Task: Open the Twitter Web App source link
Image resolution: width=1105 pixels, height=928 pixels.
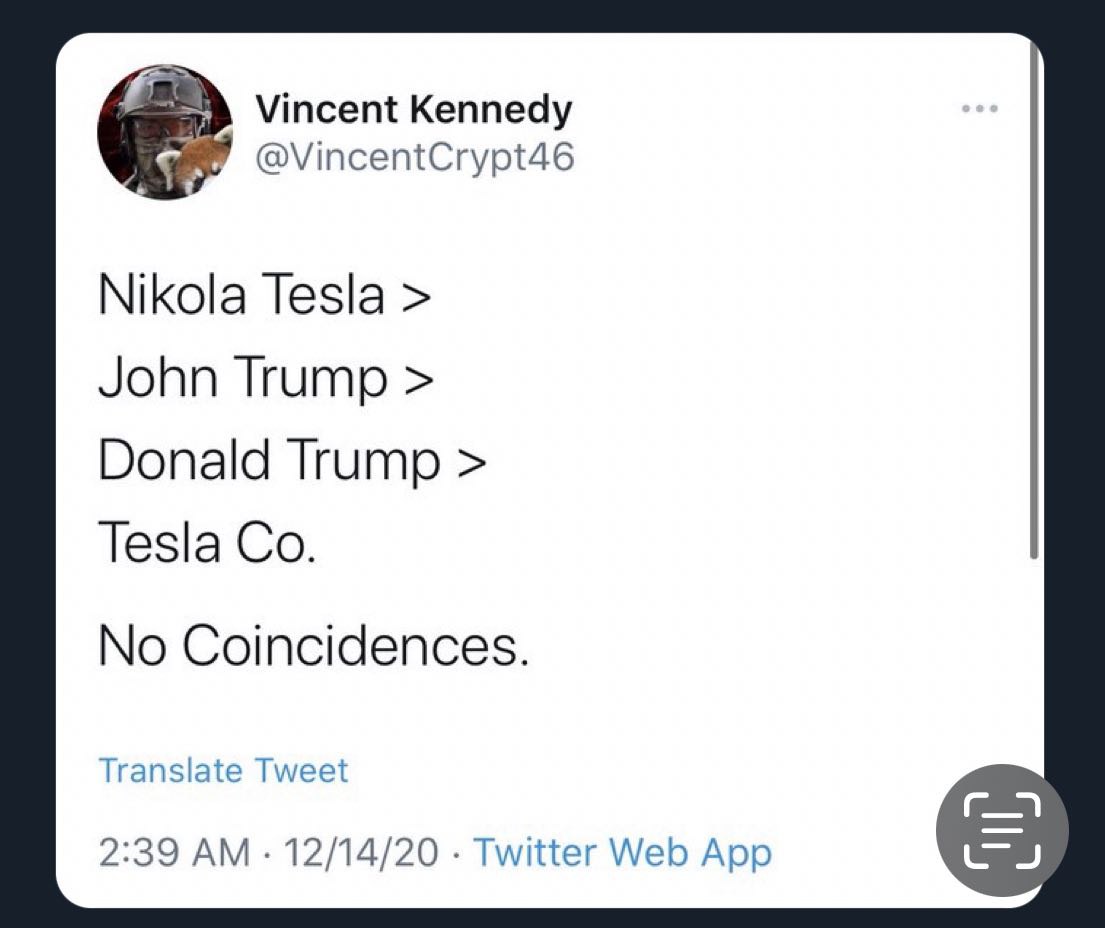Action: (x=622, y=853)
